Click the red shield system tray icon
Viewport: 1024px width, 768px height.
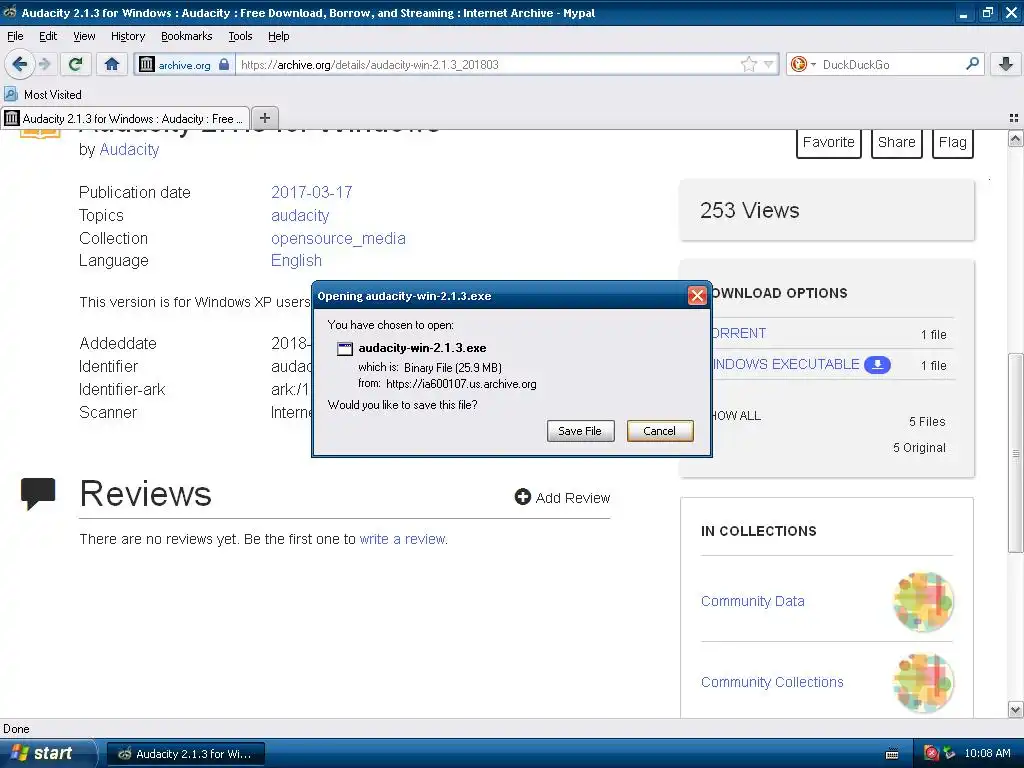931,753
